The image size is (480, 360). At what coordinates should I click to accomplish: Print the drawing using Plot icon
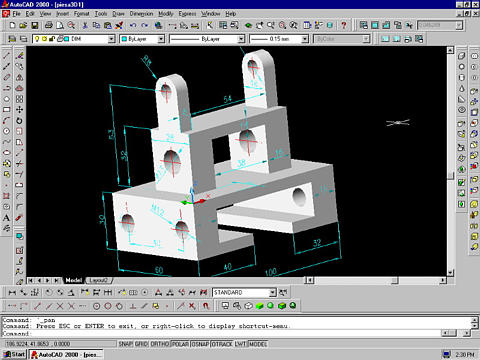[49, 25]
